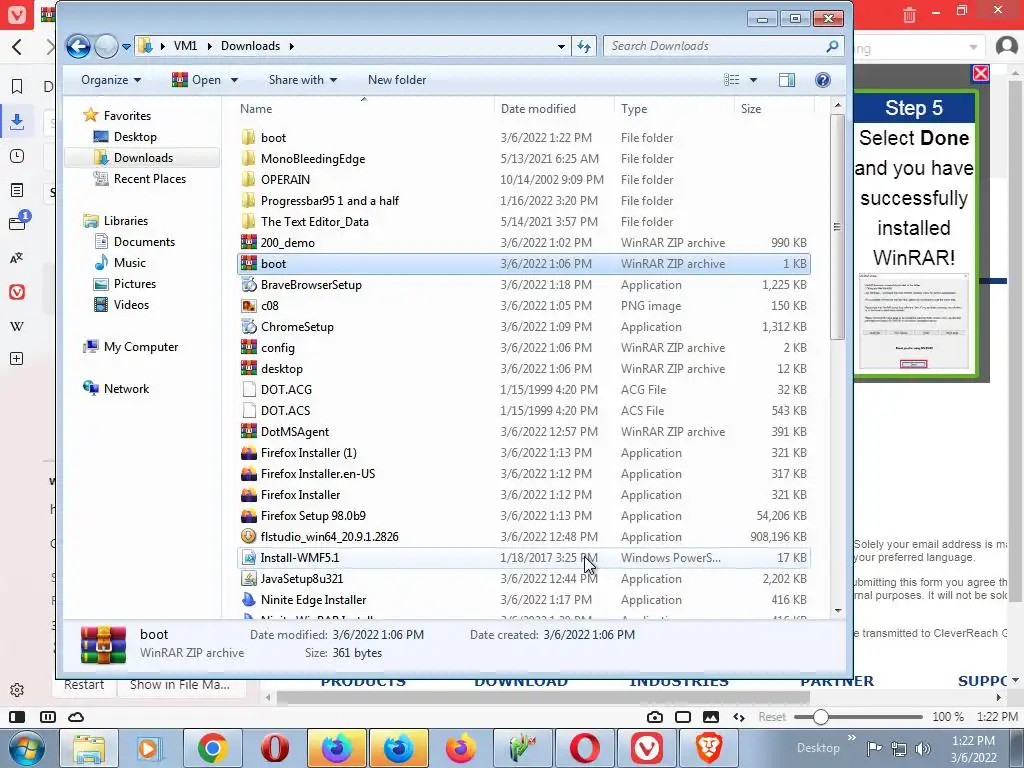Click Open with WinRAR toolbar button
The height and width of the screenshot is (768, 1024).
click(x=197, y=80)
